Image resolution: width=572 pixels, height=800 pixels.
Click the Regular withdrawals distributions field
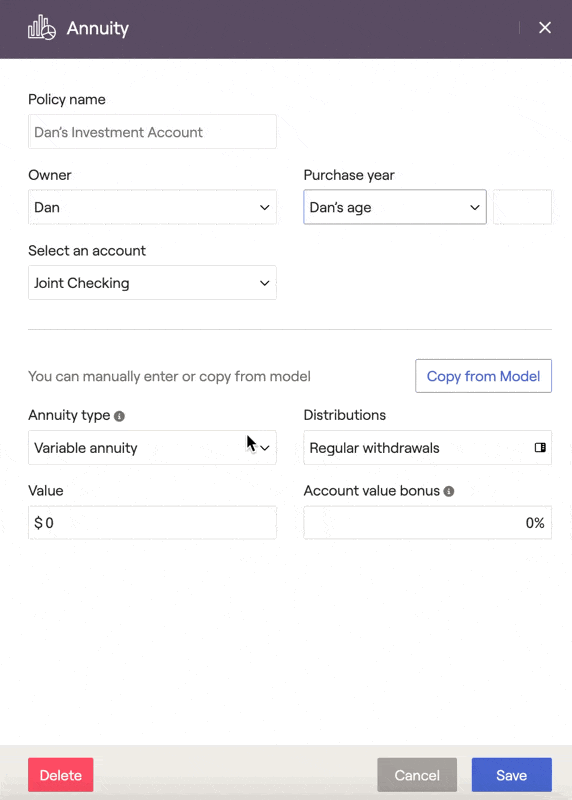click(x=428, y=447)
